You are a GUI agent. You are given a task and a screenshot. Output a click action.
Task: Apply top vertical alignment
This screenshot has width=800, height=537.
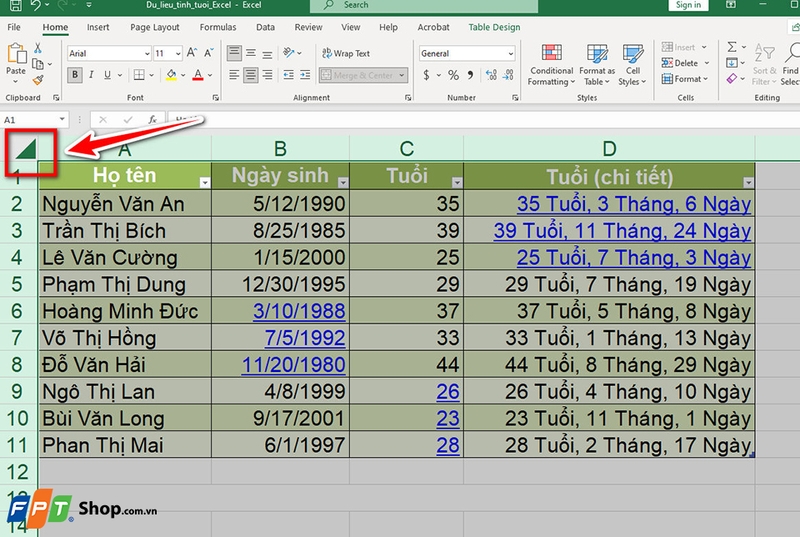[234, 53]
